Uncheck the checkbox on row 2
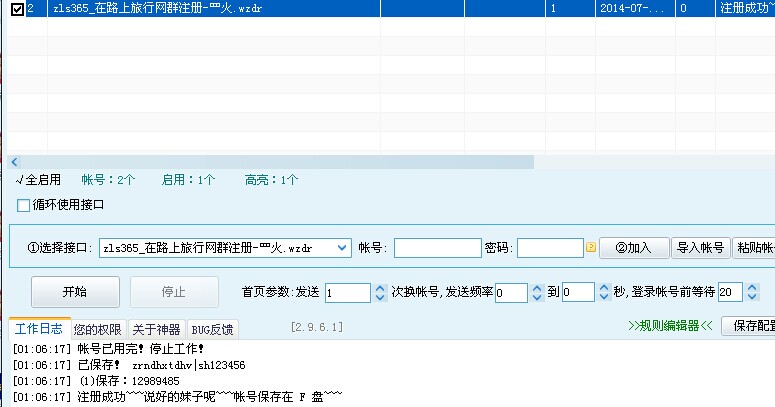Screen dimensions: 775x407 17,9
